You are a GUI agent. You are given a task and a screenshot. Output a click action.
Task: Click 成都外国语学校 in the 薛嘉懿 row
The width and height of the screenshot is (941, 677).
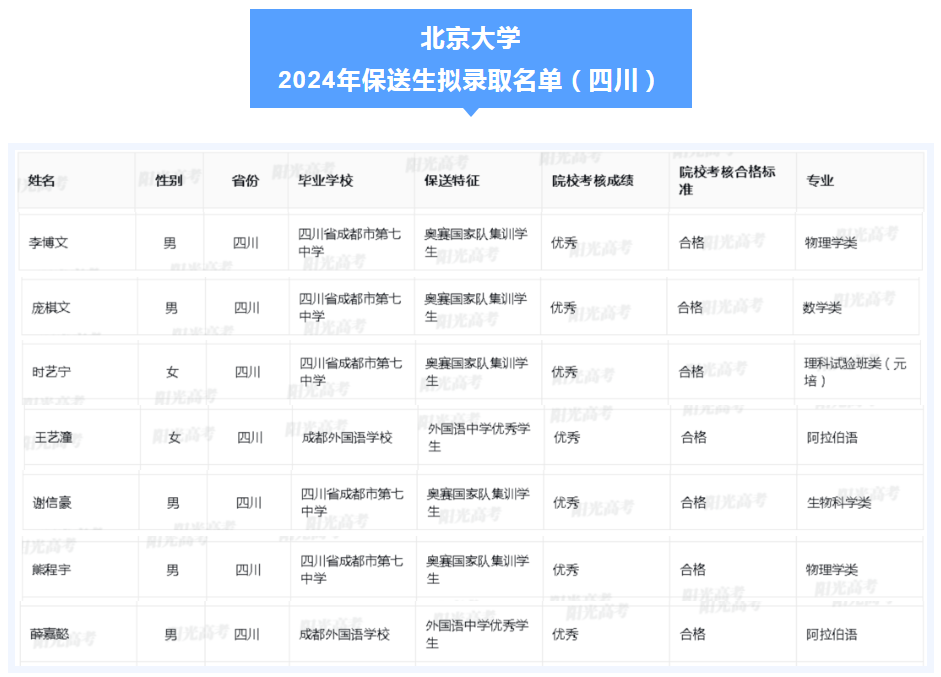[x=344, y=634]
